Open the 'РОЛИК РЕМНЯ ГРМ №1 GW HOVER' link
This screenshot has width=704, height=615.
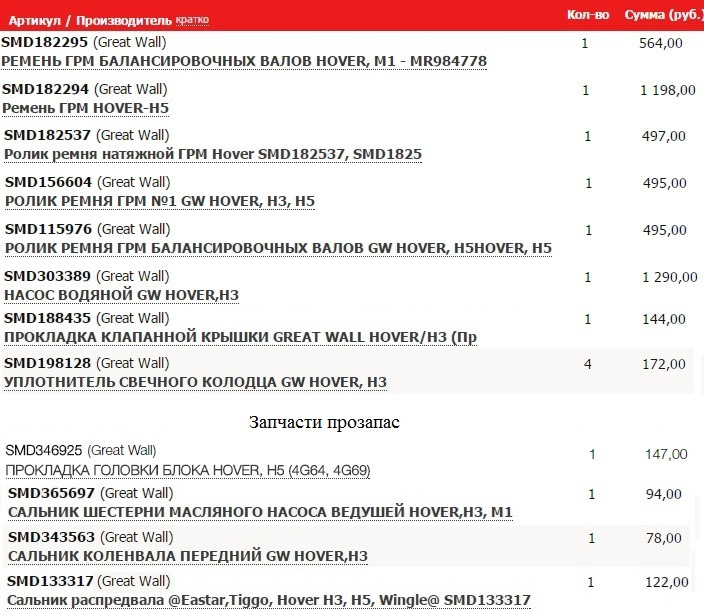[160, 201]
